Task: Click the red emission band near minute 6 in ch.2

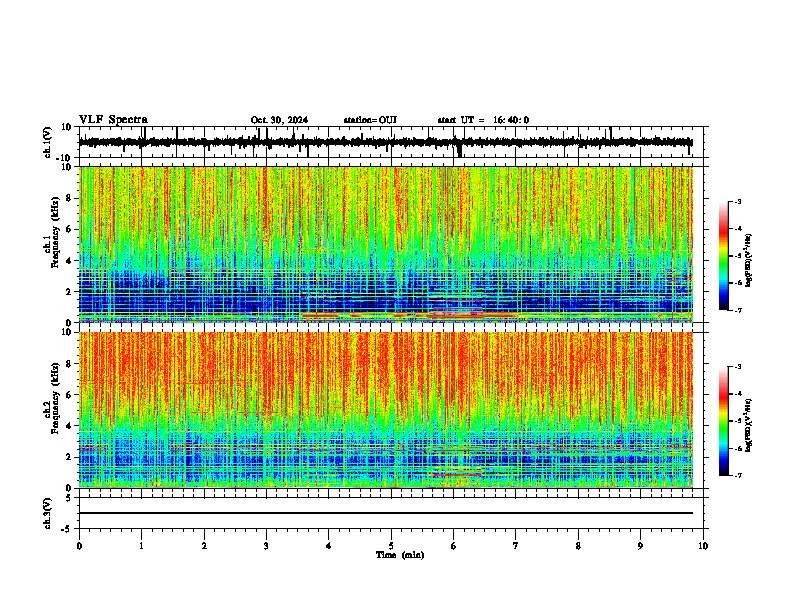Action: click(457, 475)
